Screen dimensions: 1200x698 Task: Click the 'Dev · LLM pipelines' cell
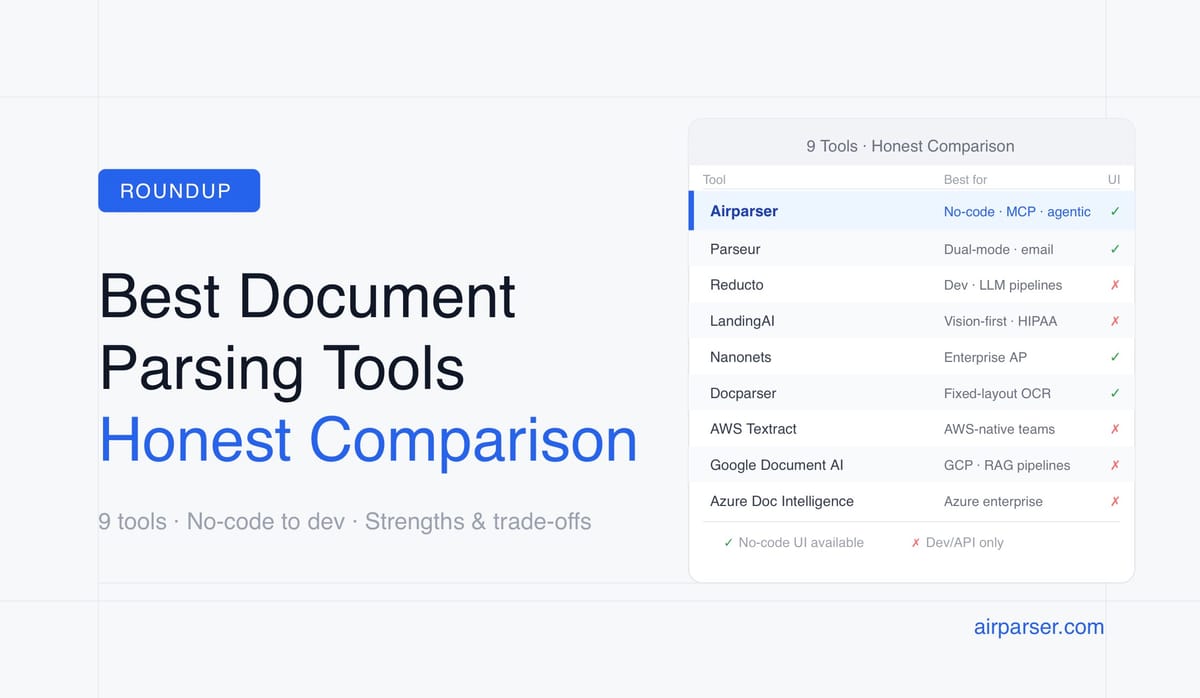tap(1003, 285)
